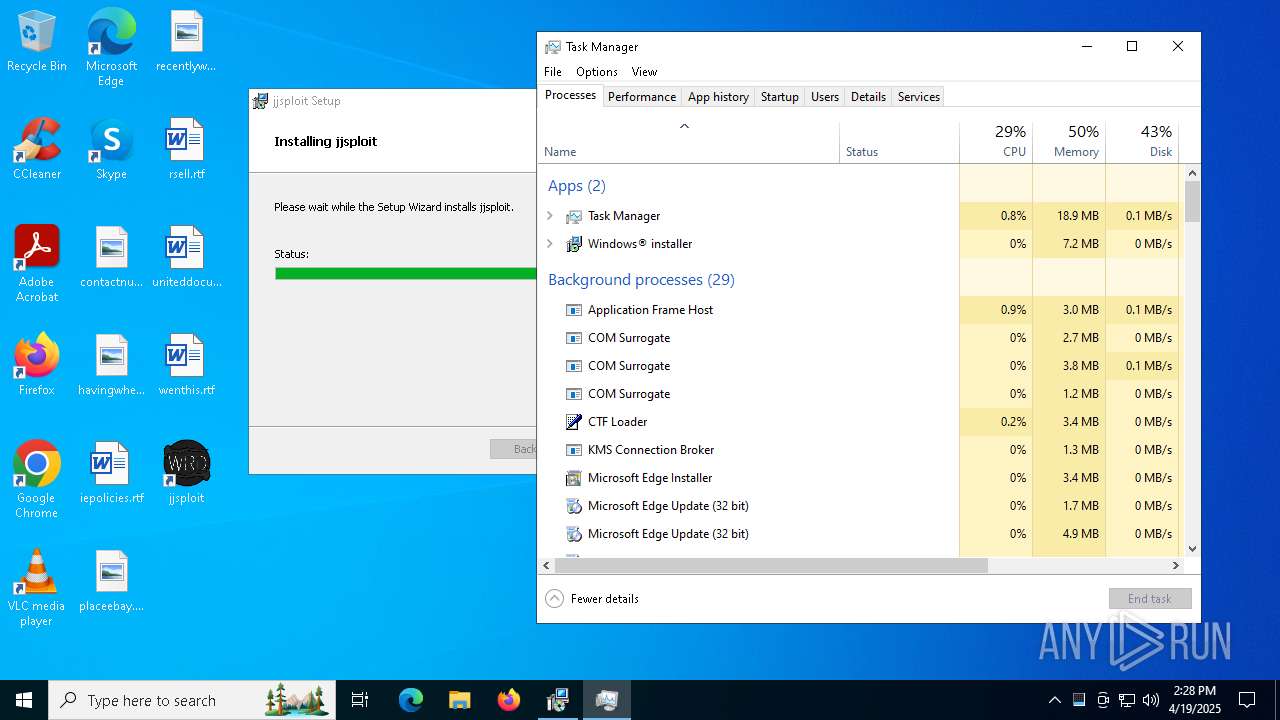Select wenthis.rtf document icon
Image resolution: width=1280 pixels, height=720 pixels.
186,364
